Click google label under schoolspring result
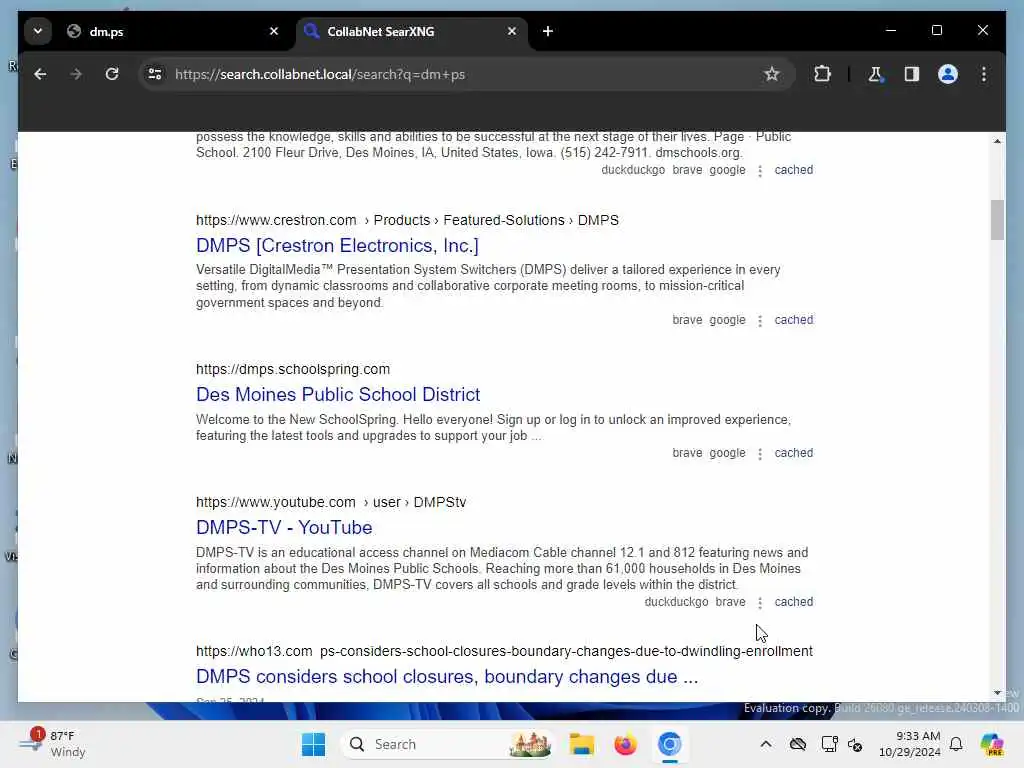The image size is (1024, 768). pos(727,453)
